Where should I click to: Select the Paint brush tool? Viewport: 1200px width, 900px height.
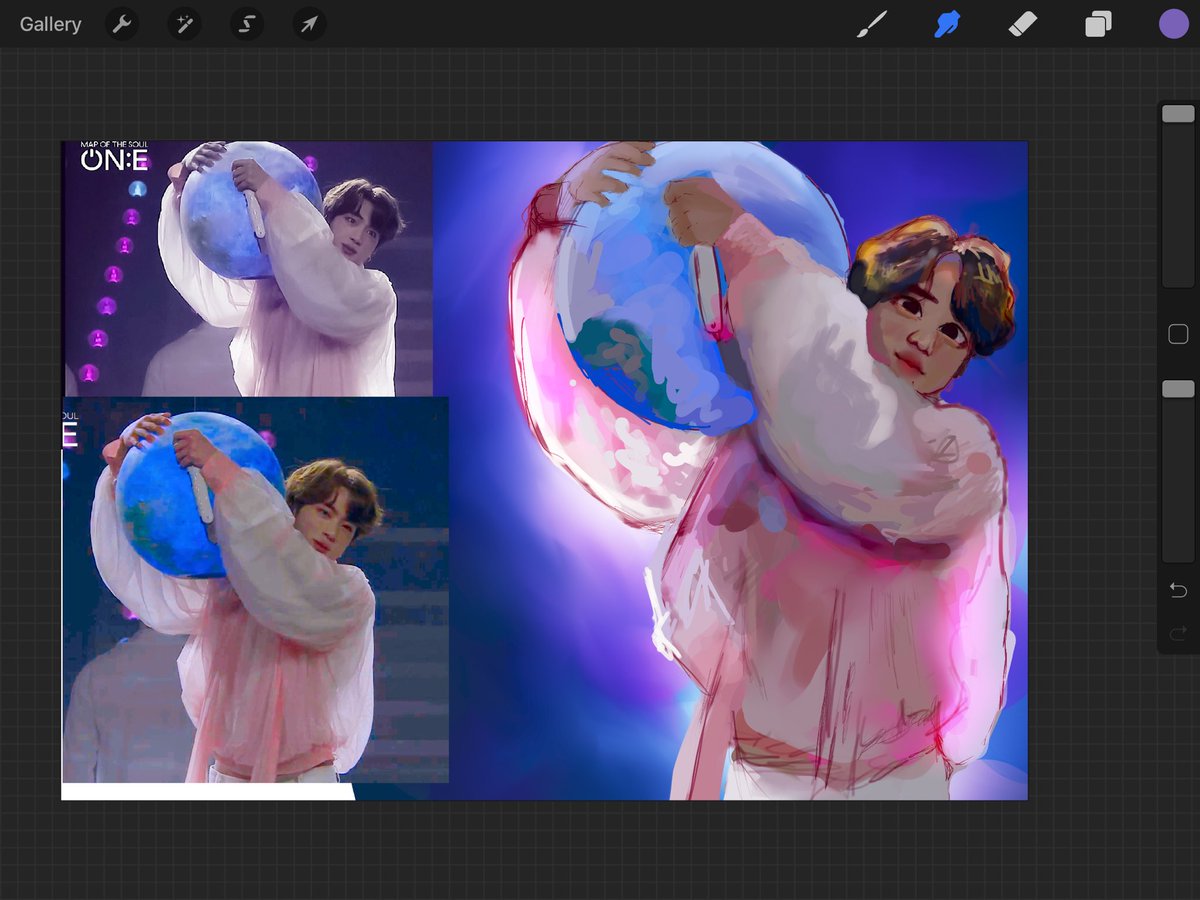[872, 24]
